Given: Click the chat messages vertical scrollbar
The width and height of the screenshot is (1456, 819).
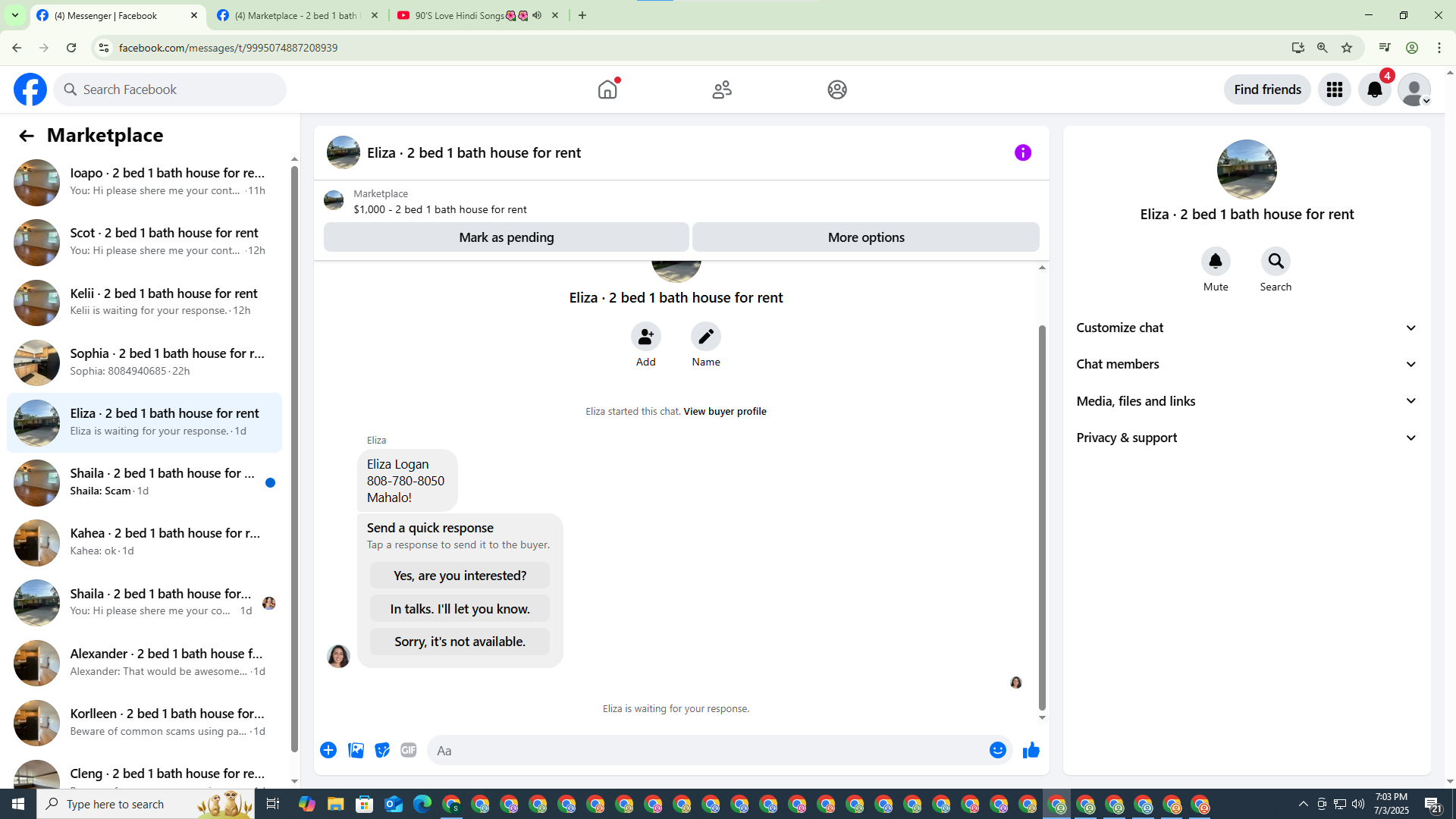Looking at the screenshot, I should pos(1042,516).
